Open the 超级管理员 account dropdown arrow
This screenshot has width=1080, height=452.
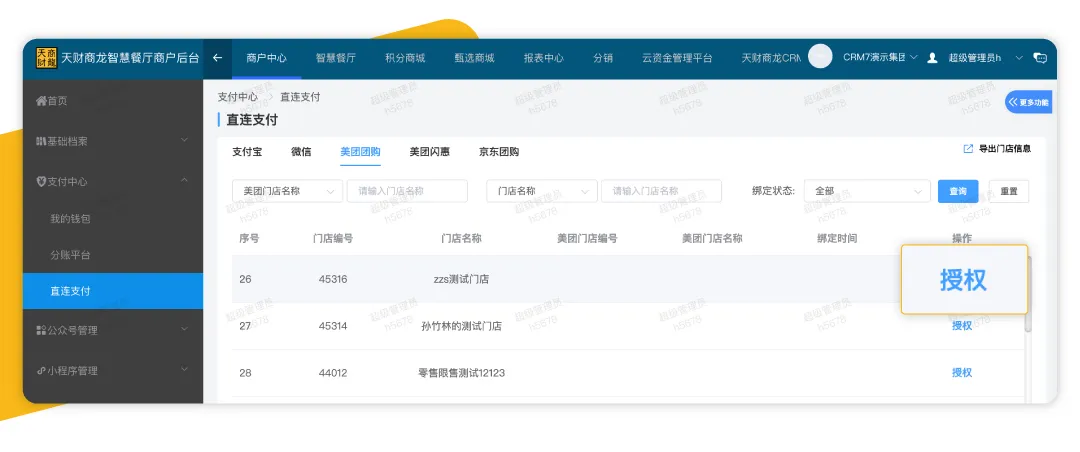(1019, 58)
